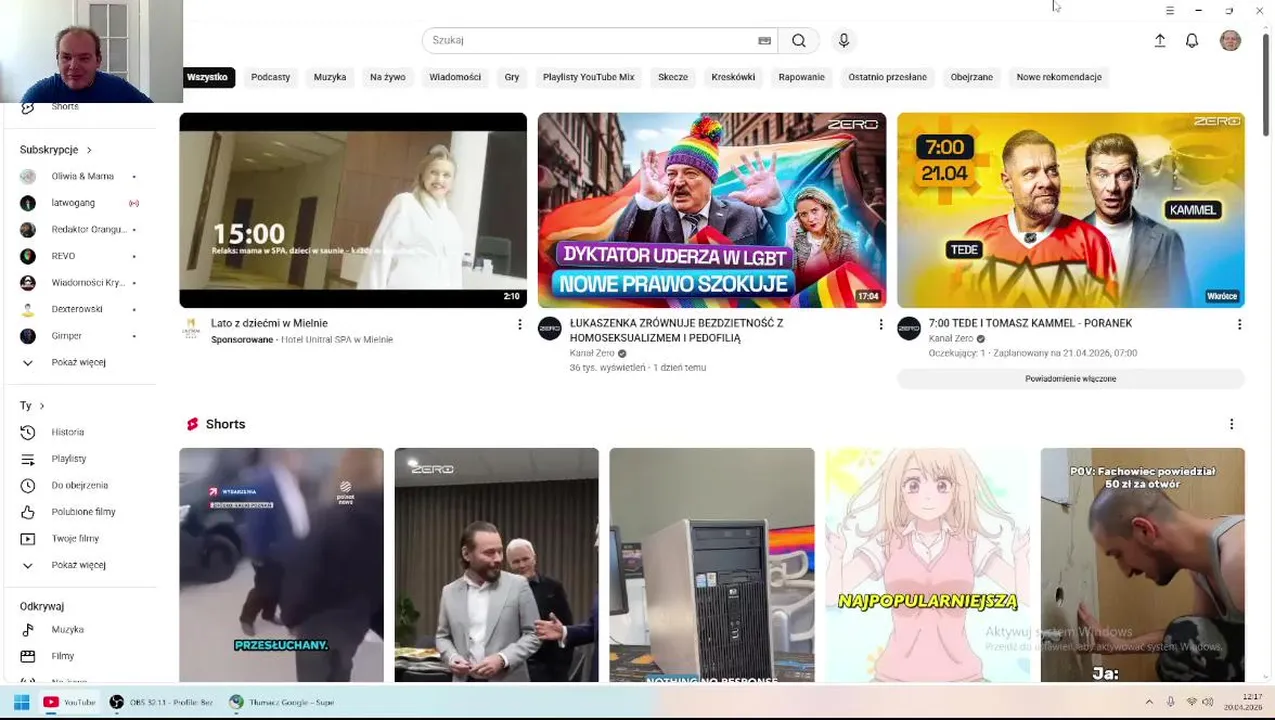The width and height of the screenshot is (1275, 720).
Task: Play the DYKTATOR UDERZA W LGBT thumbnail
Action: click(712, 210)
